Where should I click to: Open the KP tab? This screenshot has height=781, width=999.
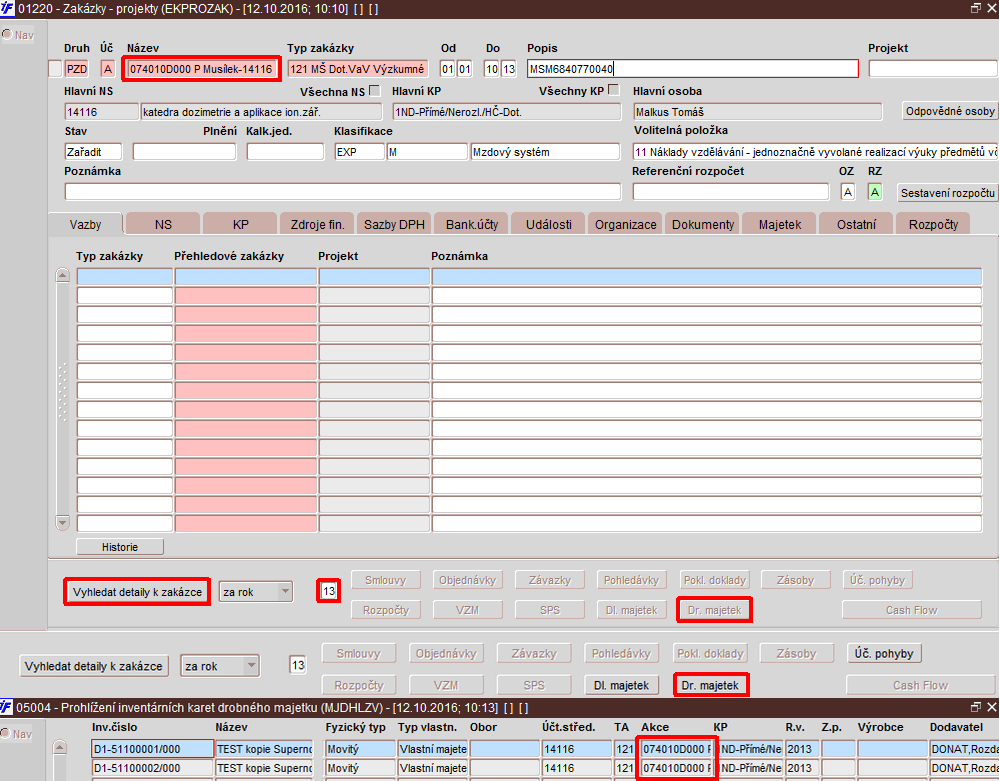pos(240,224)
